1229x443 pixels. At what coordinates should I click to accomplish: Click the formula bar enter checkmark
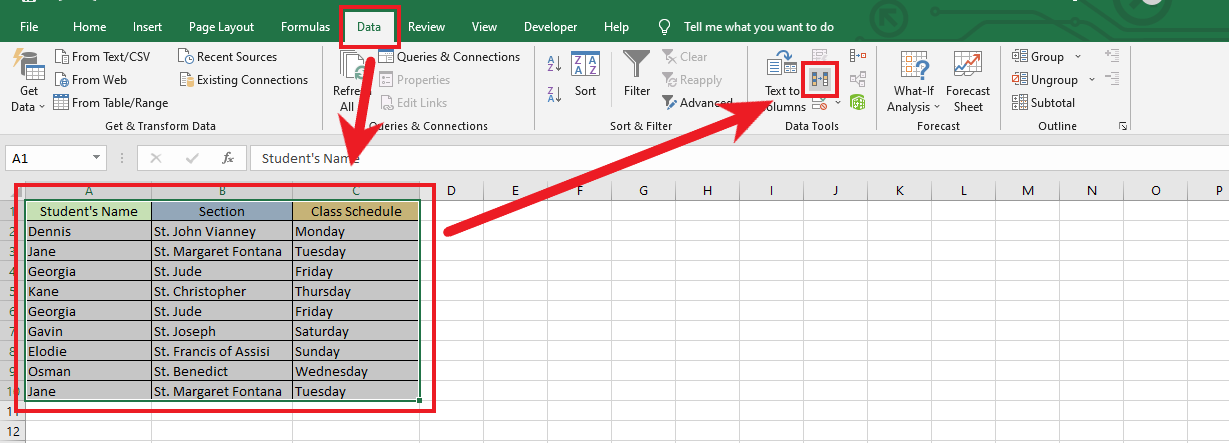point(192,158)
